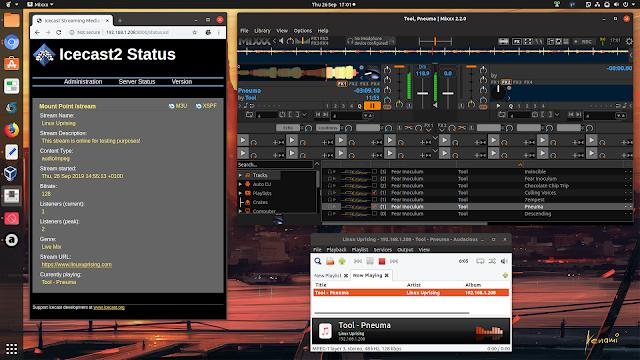
Task: Start deck 2 playback in Mixxx
Action: click(x=498, y=106)
